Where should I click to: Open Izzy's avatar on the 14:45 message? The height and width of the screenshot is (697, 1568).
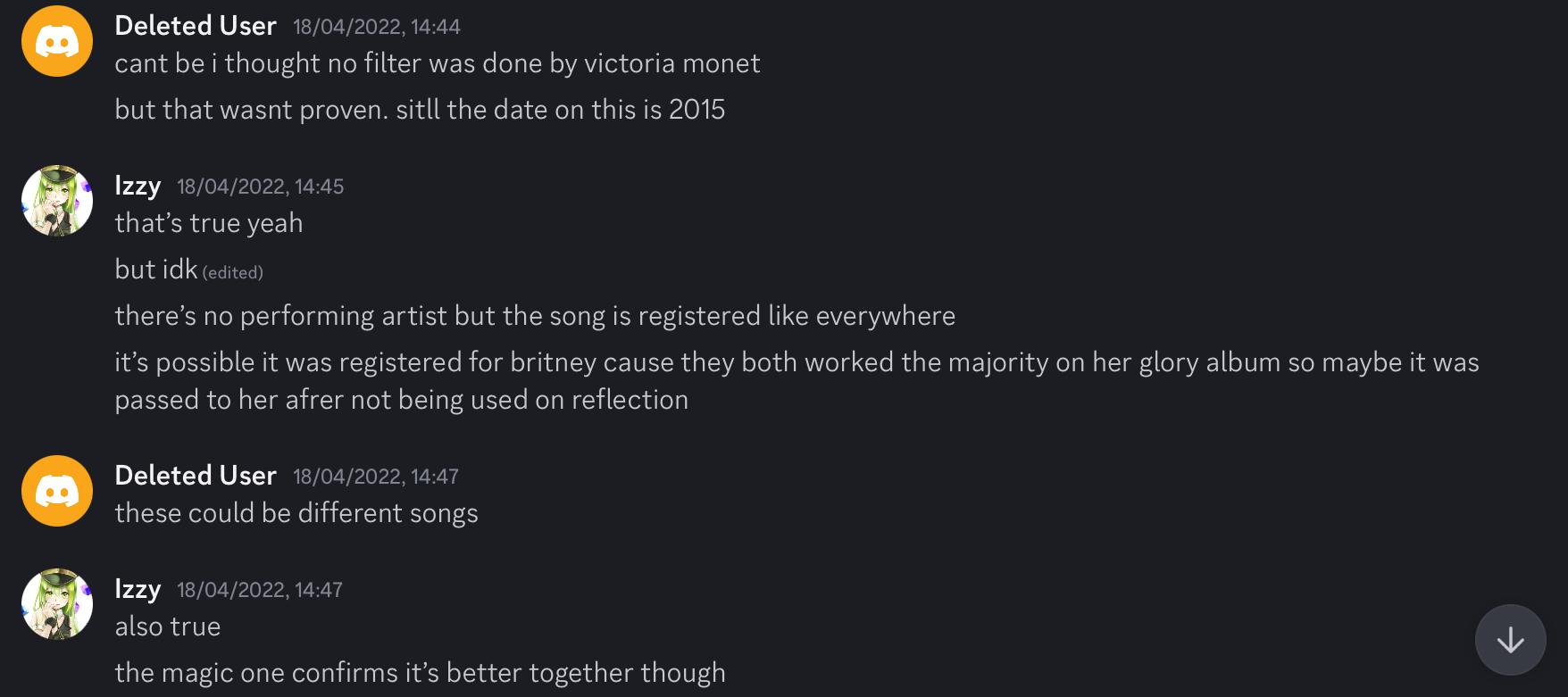(57, 201)
